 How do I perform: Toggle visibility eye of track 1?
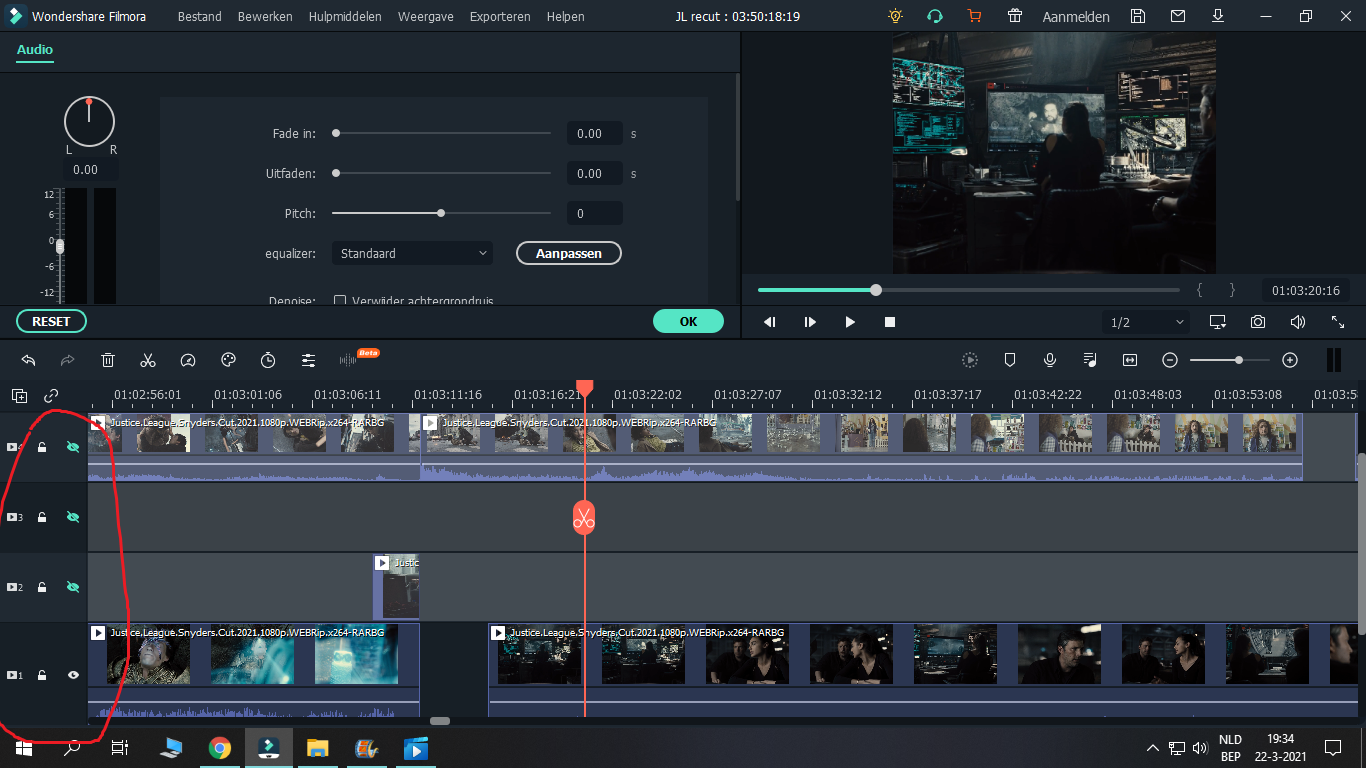[x=73, y=675]
